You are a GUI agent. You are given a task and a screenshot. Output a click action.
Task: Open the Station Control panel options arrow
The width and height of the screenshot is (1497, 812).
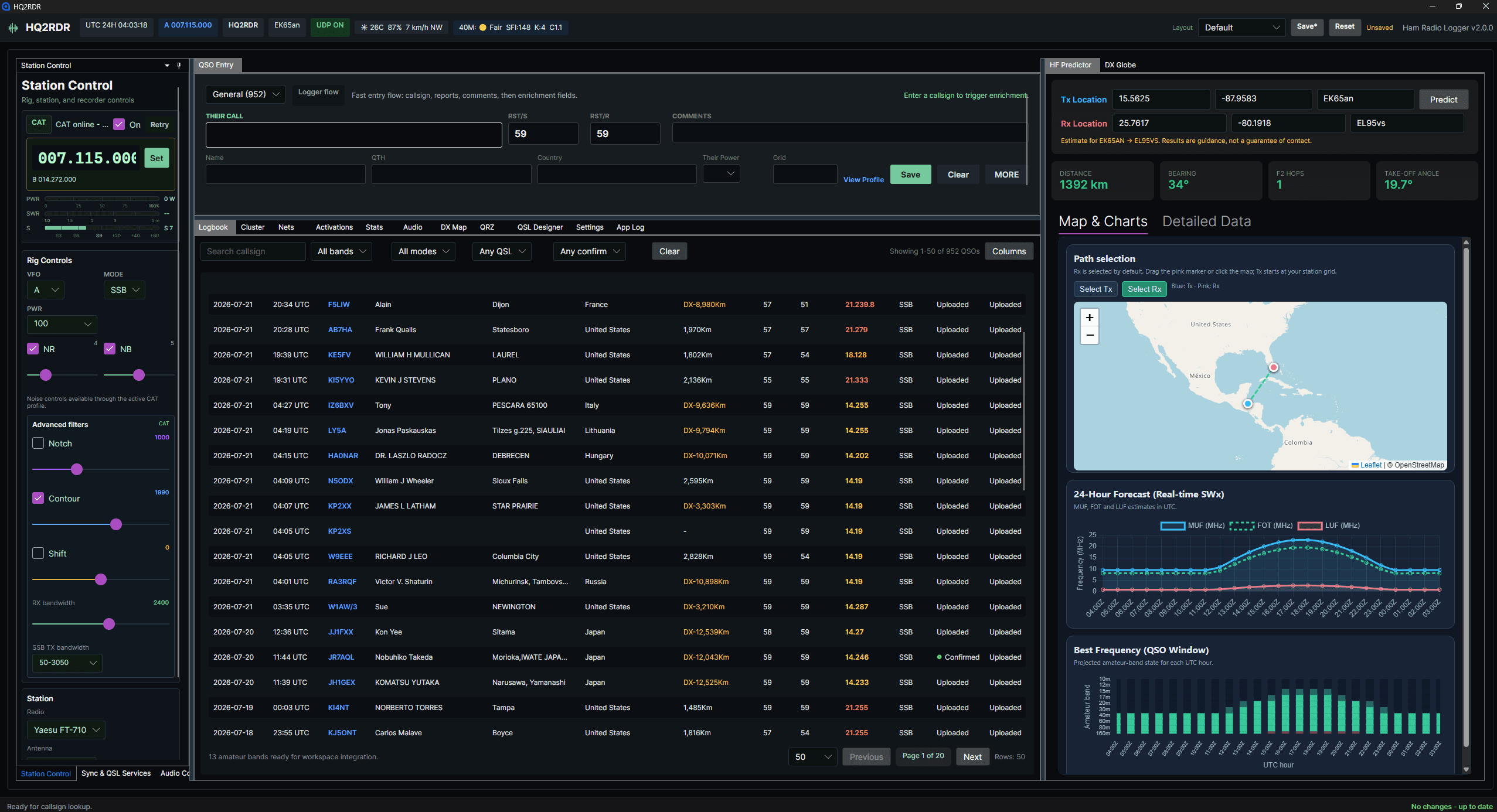167,66
